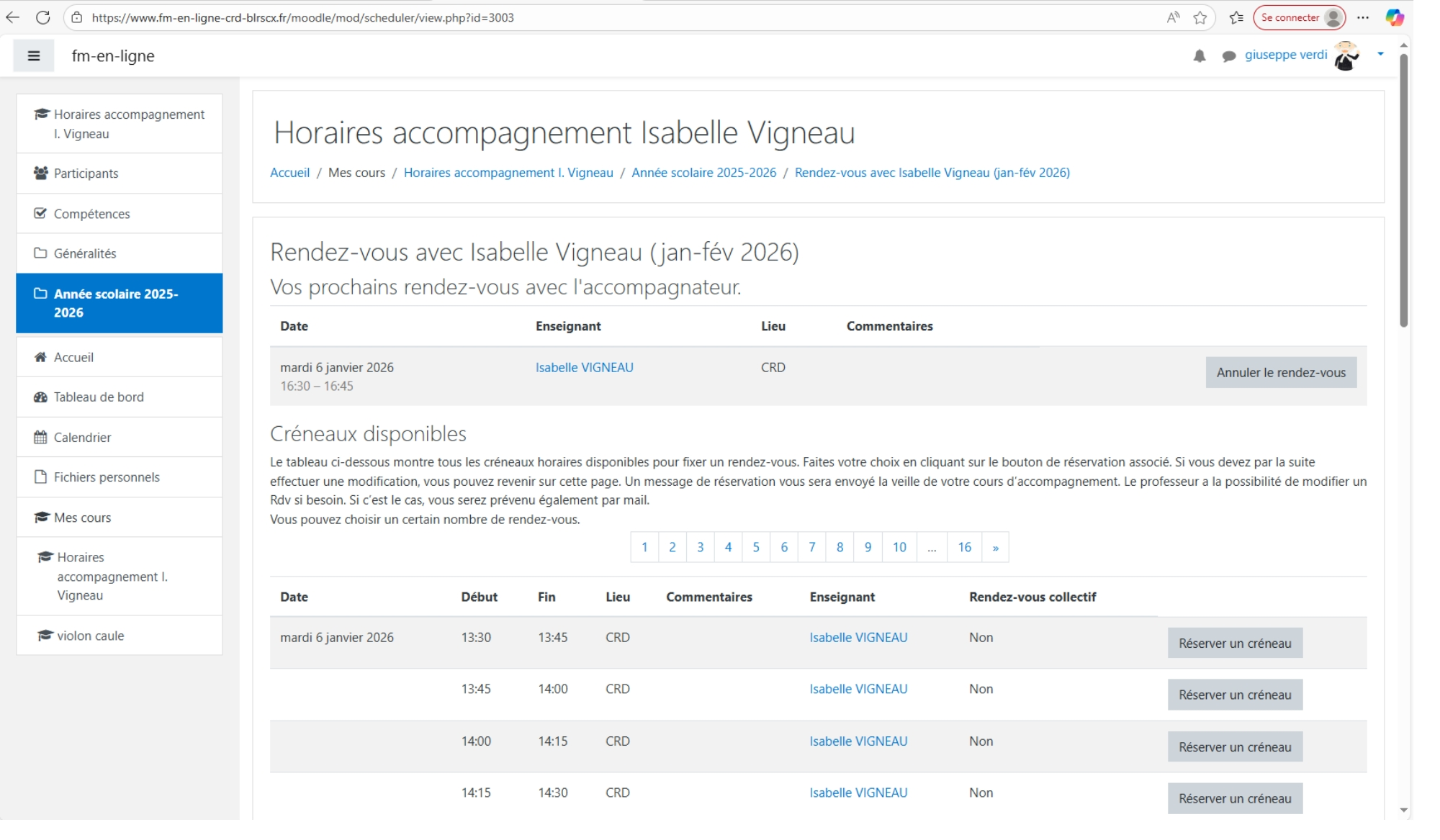The height and width of the screenshot is (840, 1440).
Task: Go to next page of slots arrow
Action: click(x=995, y=548)
